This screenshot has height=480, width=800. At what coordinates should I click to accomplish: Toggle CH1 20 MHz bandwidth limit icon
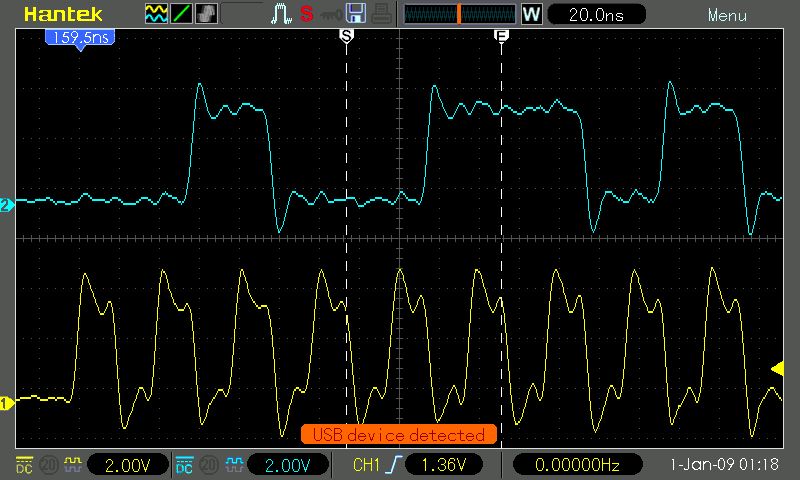[48, 465]
